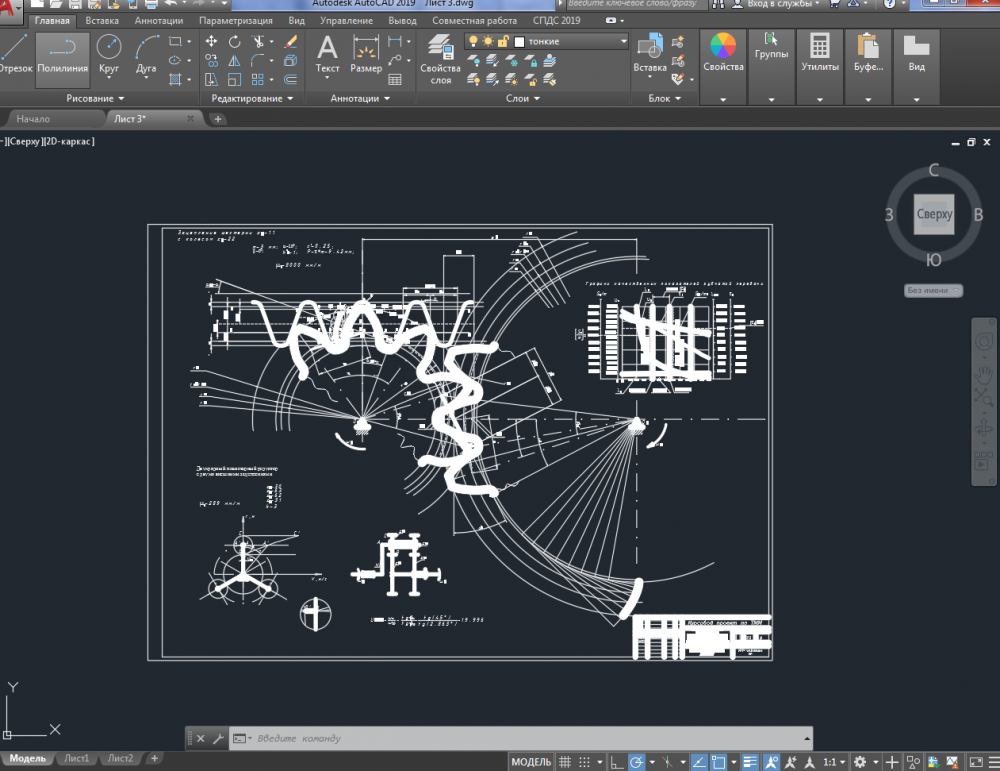
Task: Toggle polar tracking in status bar
Action: pyautogui.click(x=637, y=762)
